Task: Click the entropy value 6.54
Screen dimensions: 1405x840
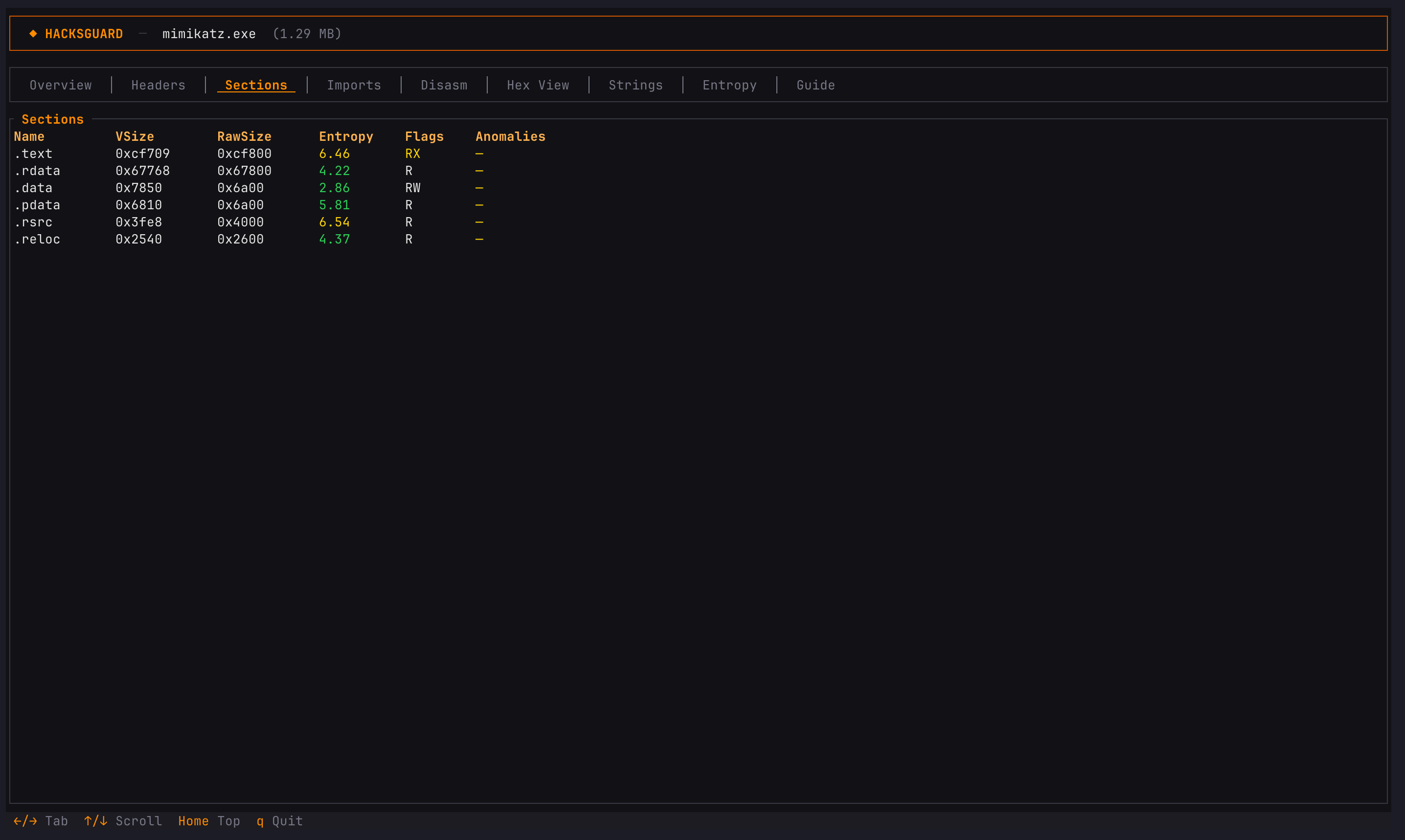Action: point(334,222)
